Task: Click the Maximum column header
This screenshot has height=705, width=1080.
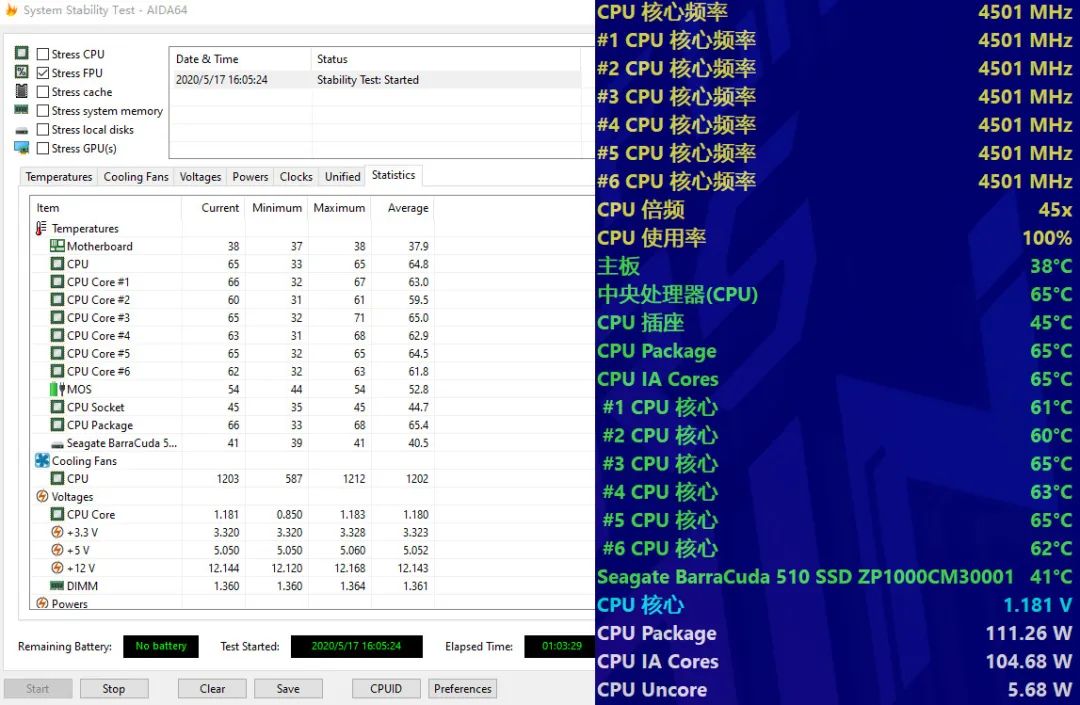Action: [339, 208]
